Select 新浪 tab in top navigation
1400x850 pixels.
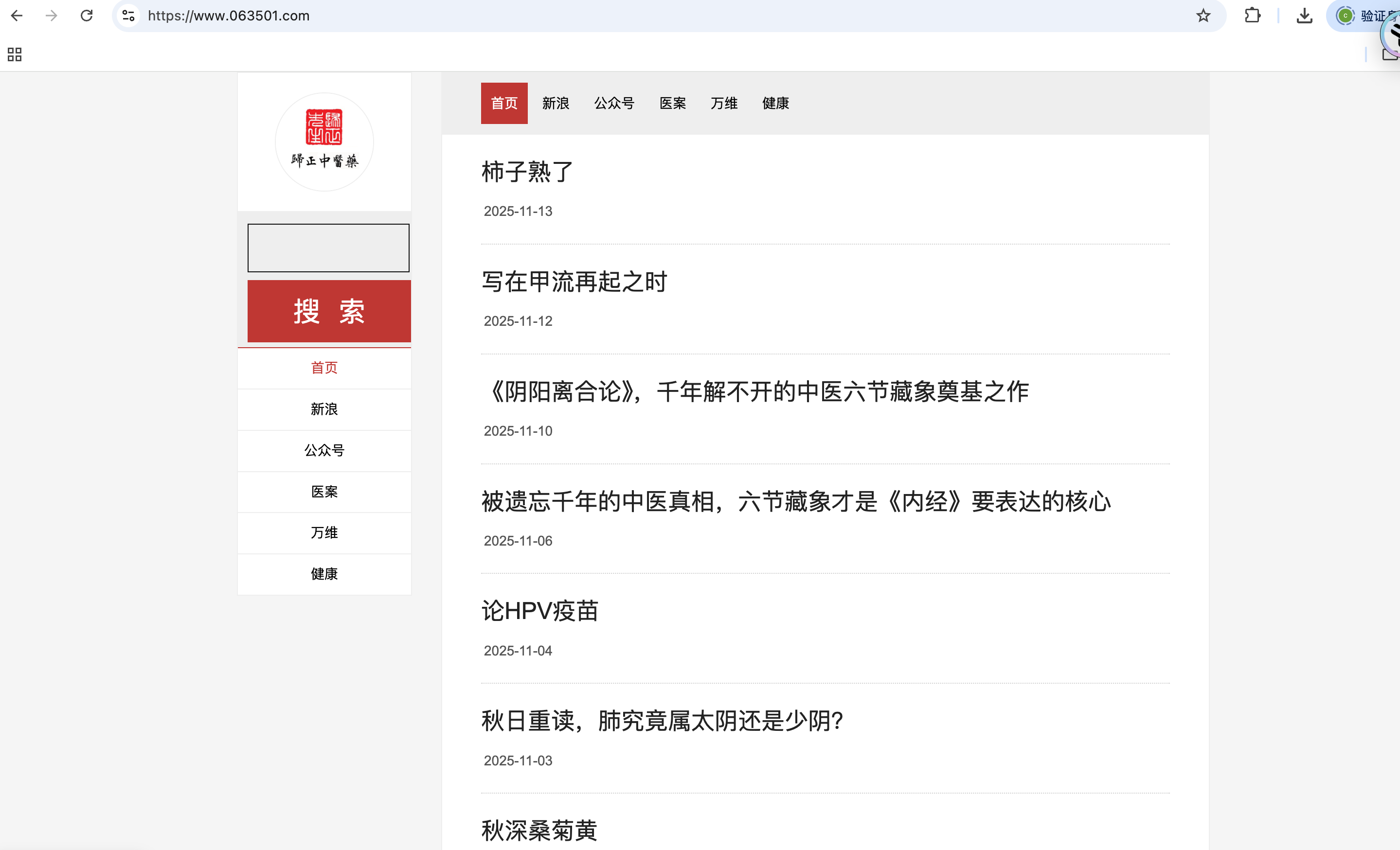tap(555, 104)
